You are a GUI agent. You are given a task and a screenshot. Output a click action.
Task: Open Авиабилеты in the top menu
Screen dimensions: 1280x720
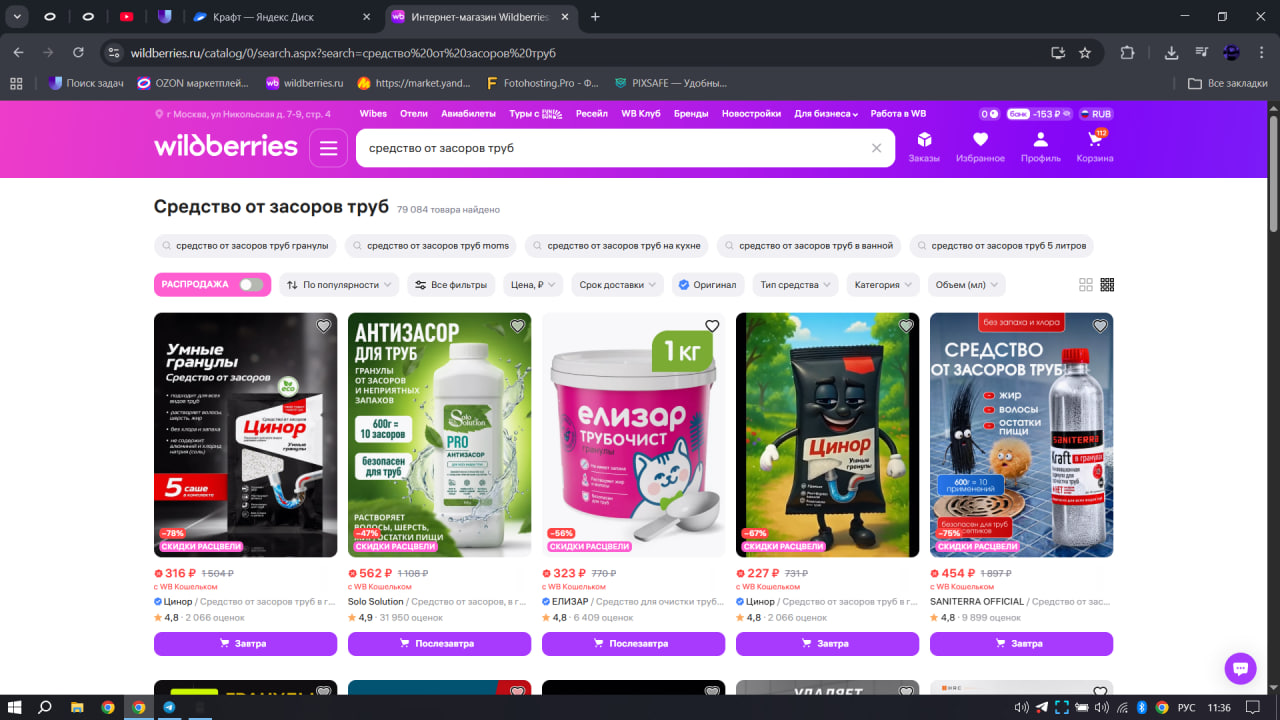click(x=468, y=114)
